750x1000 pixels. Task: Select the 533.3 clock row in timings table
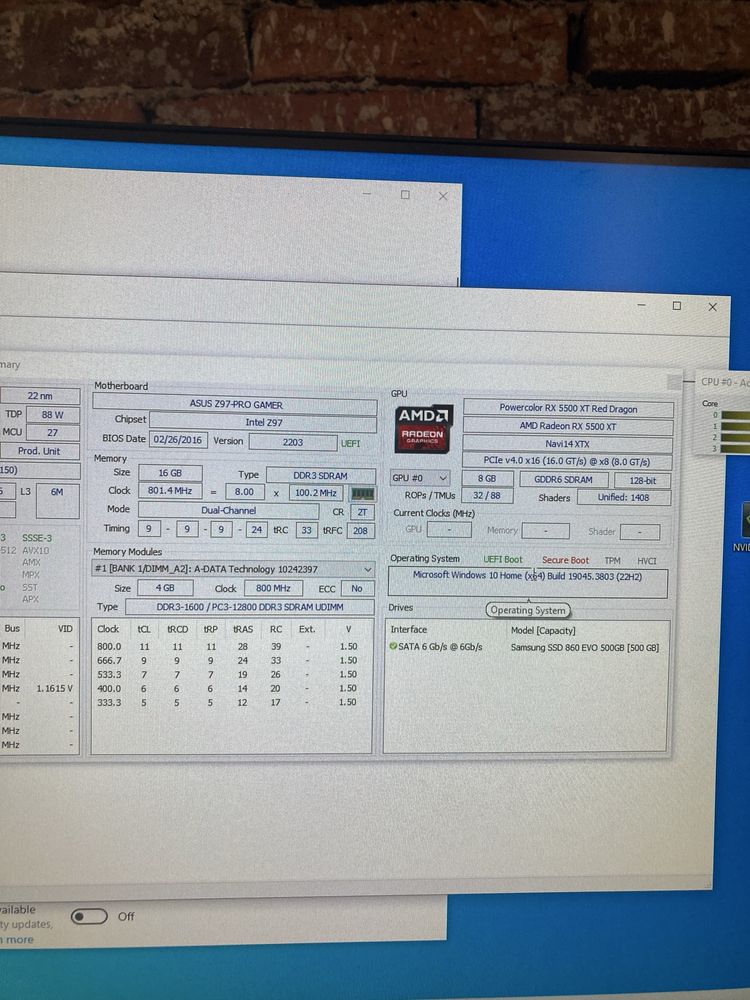pos(230,674)
